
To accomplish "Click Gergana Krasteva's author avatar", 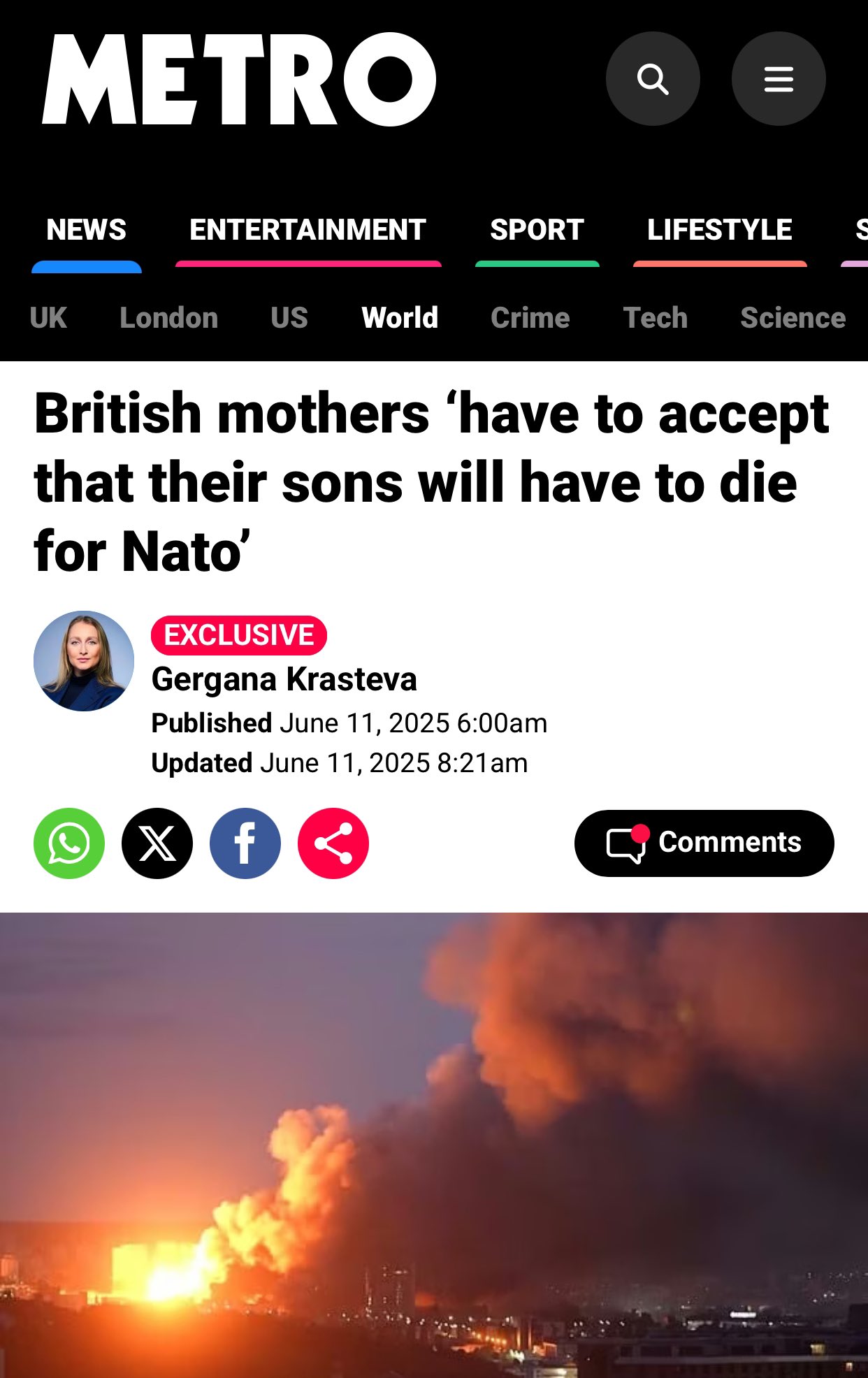I will click(x=84, y=661).
